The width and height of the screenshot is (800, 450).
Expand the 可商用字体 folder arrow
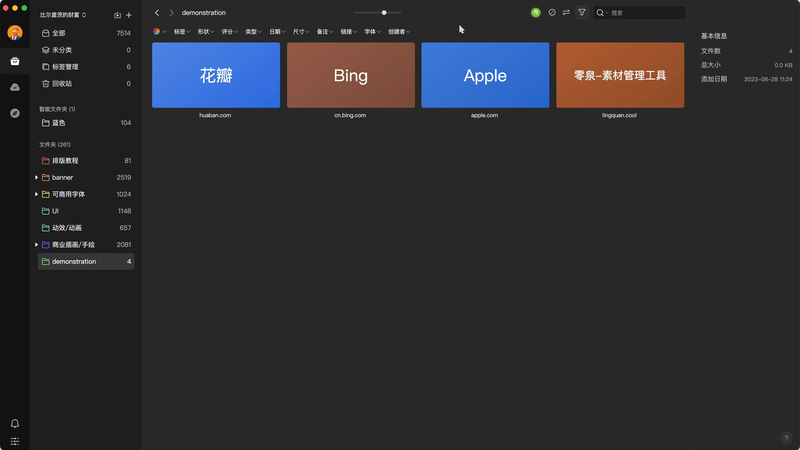pyautogui.click(x=37, y=194)
